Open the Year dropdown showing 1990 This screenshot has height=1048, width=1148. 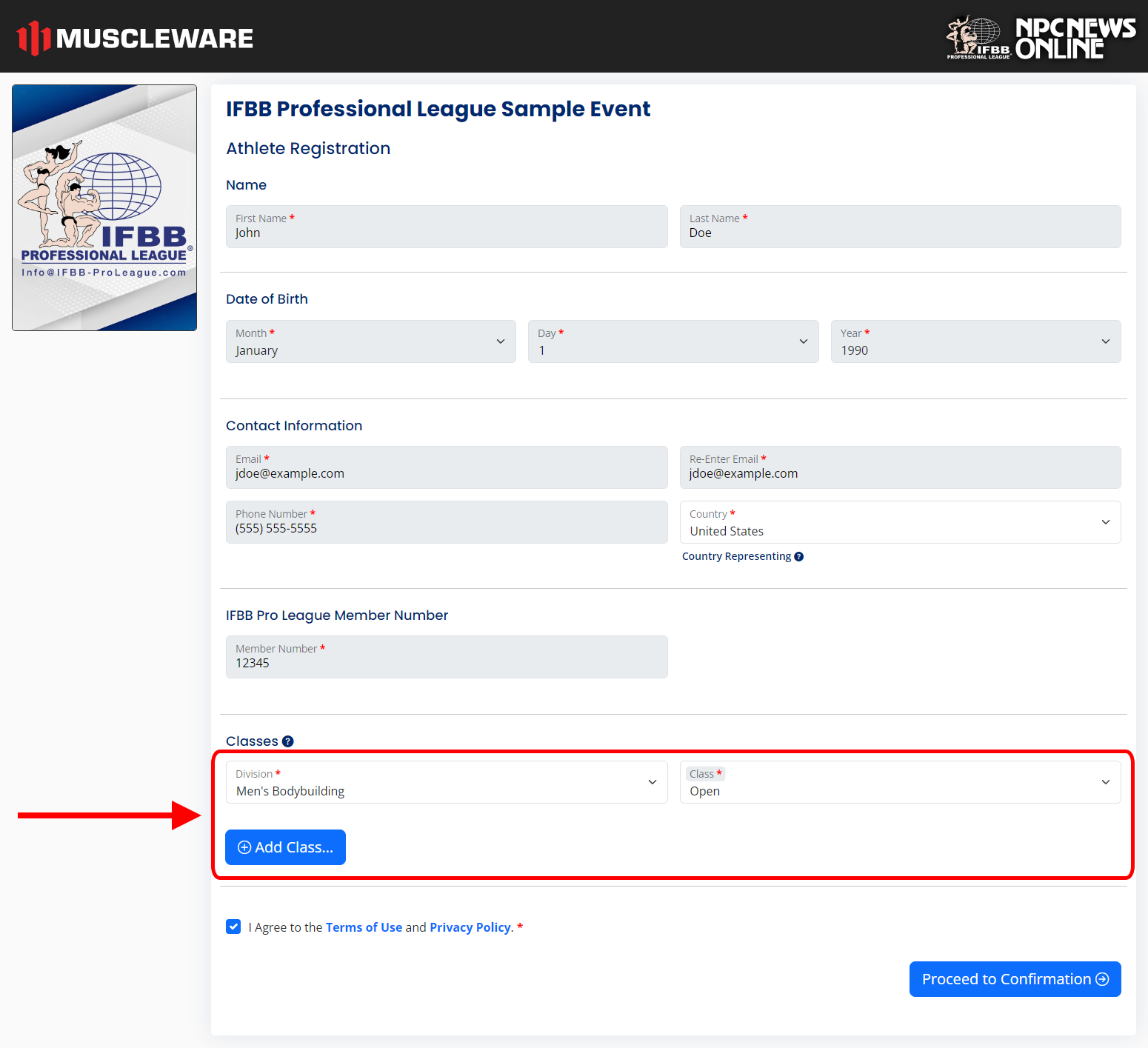point(975,341)
